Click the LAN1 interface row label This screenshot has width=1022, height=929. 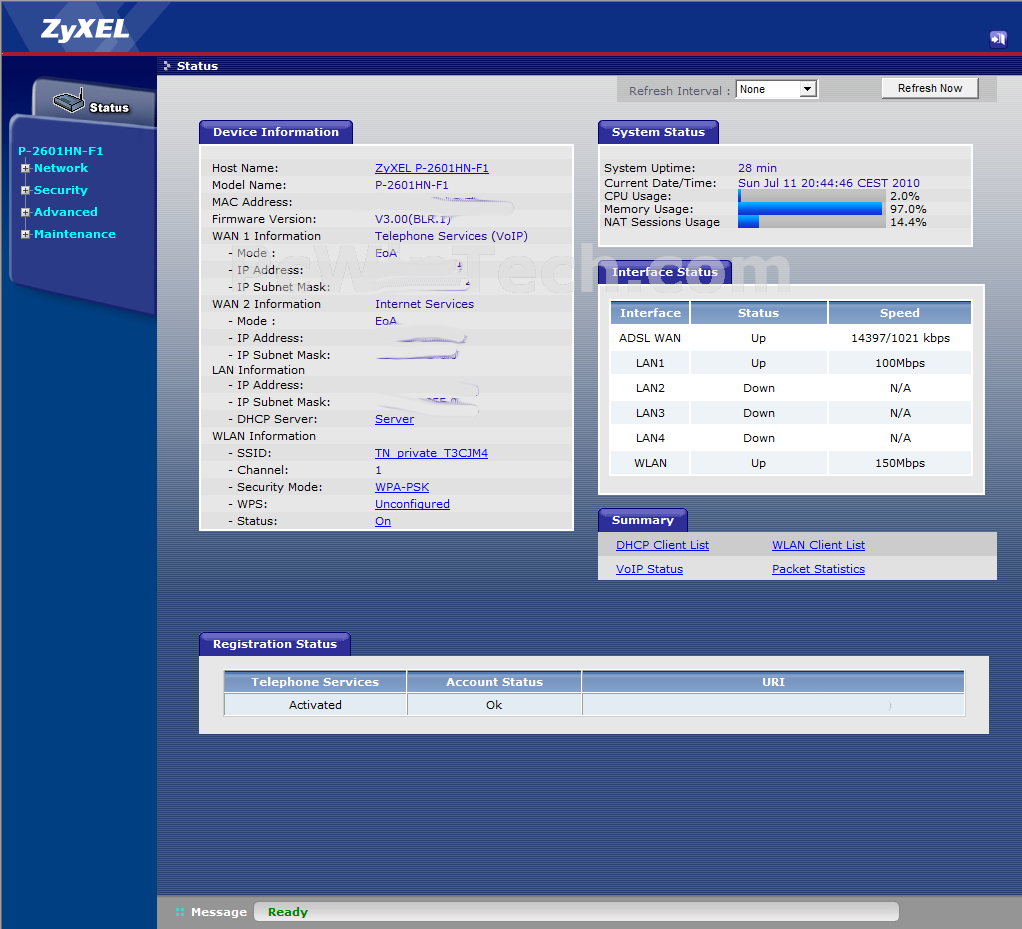click(650, 363)
